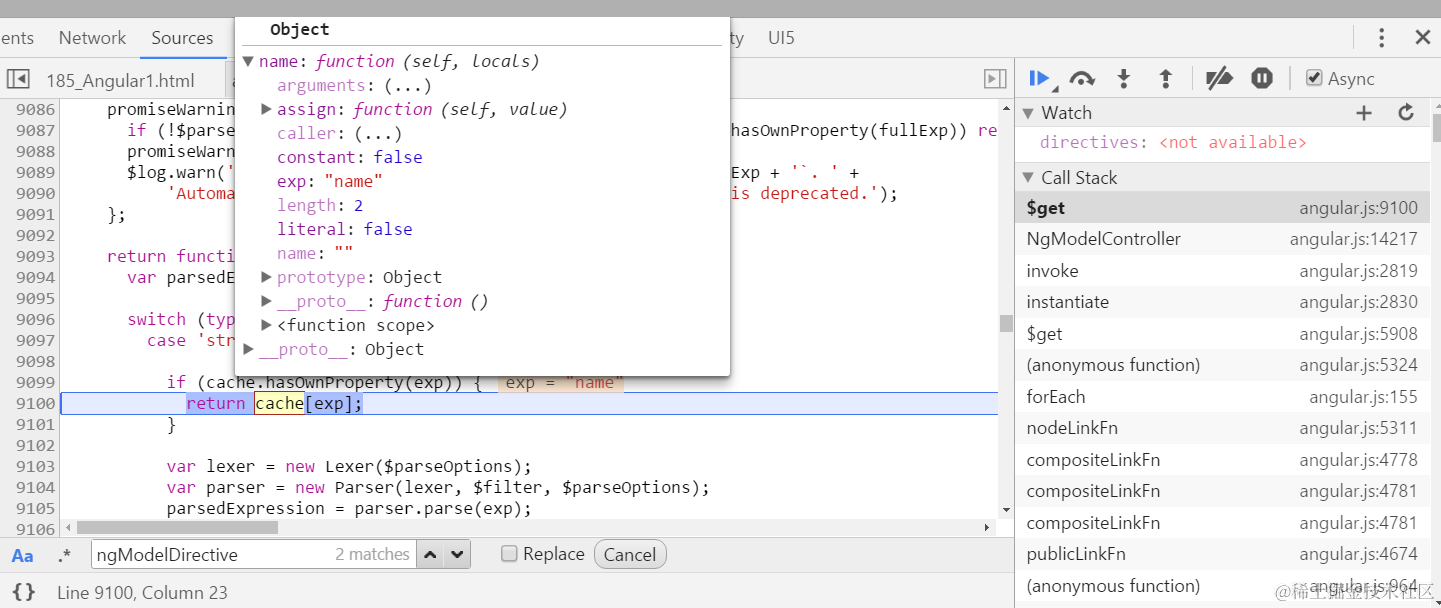
Task: Open angular.js:5324 source link
Action: tap(1358, 365)
